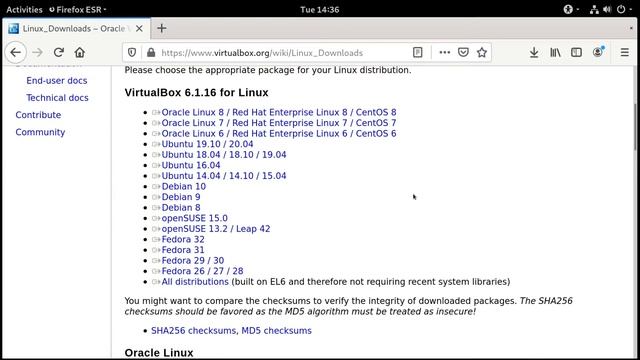Download Oracle Linux 8 / CentOS 8 package
Image resolution: width=640 pixels, height=360 pixels.
click(x=279, y=112)
